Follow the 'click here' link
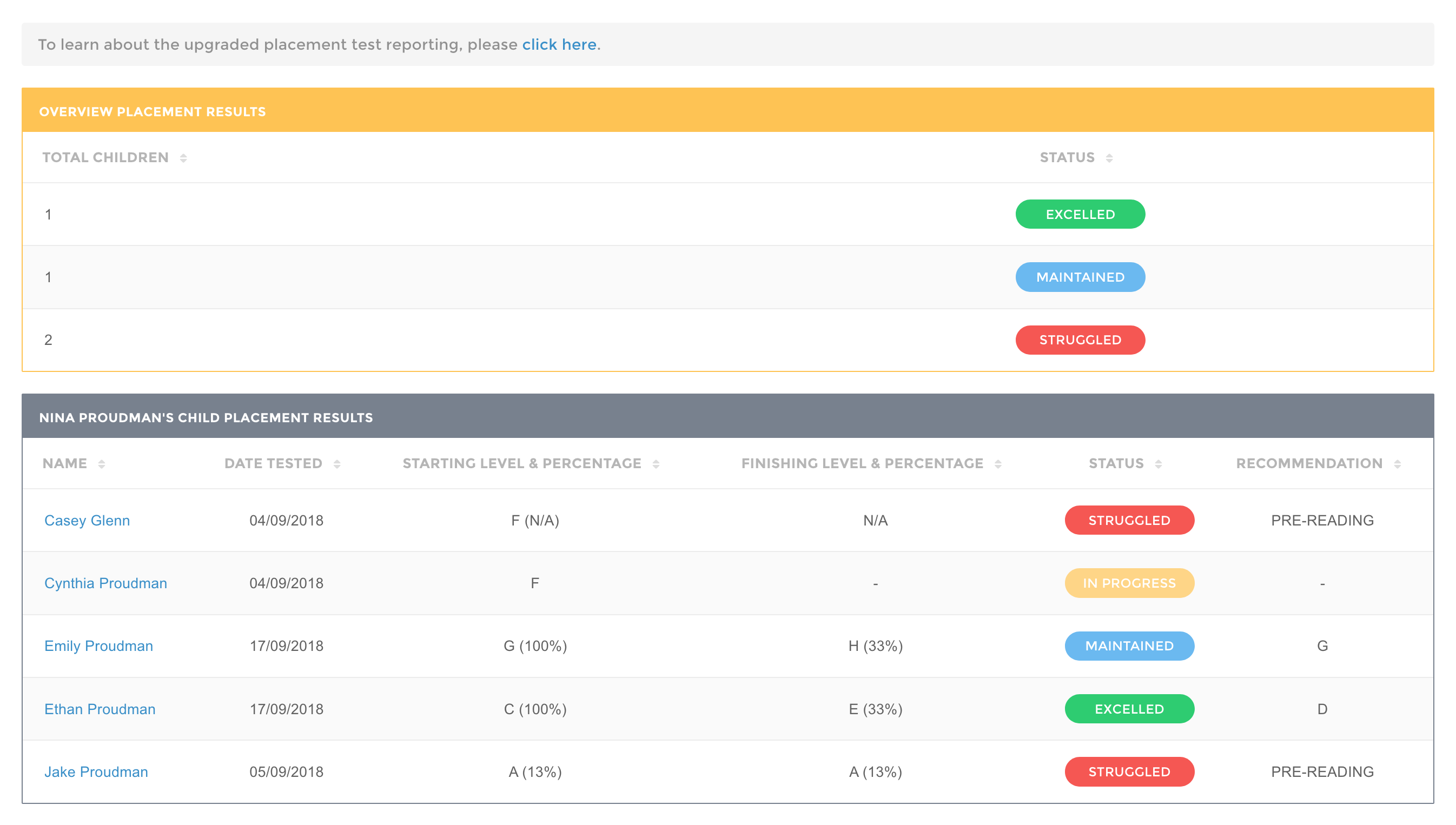 click(x=559, y=45)
